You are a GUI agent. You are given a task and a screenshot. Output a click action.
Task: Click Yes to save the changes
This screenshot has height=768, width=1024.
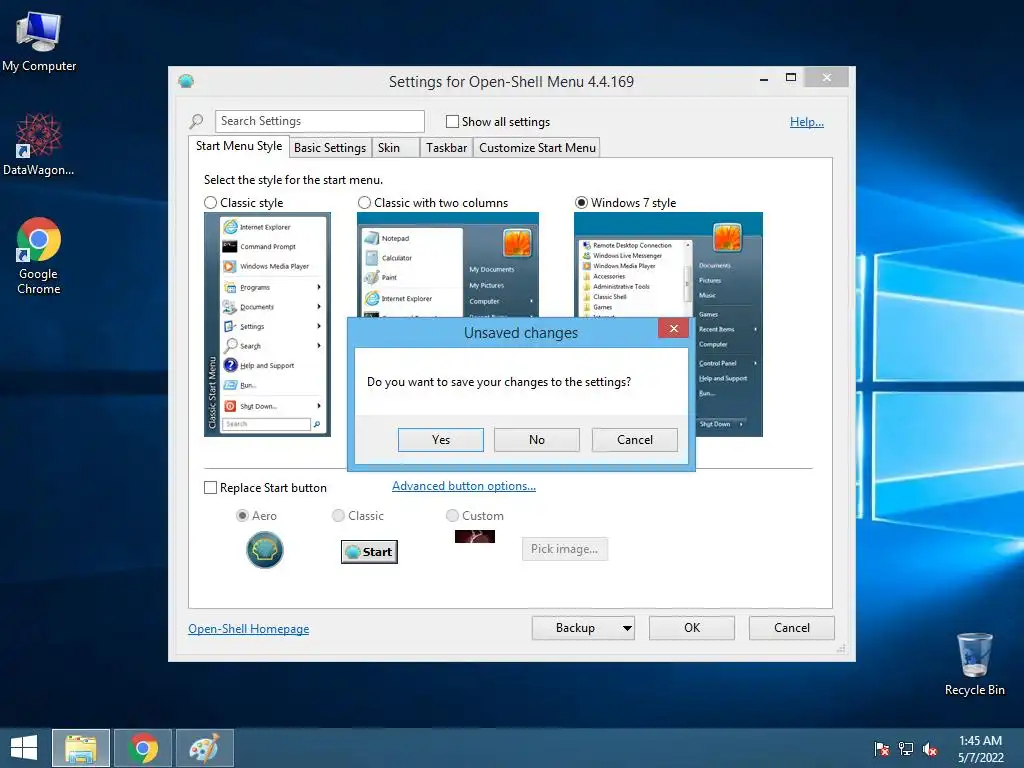441,440
